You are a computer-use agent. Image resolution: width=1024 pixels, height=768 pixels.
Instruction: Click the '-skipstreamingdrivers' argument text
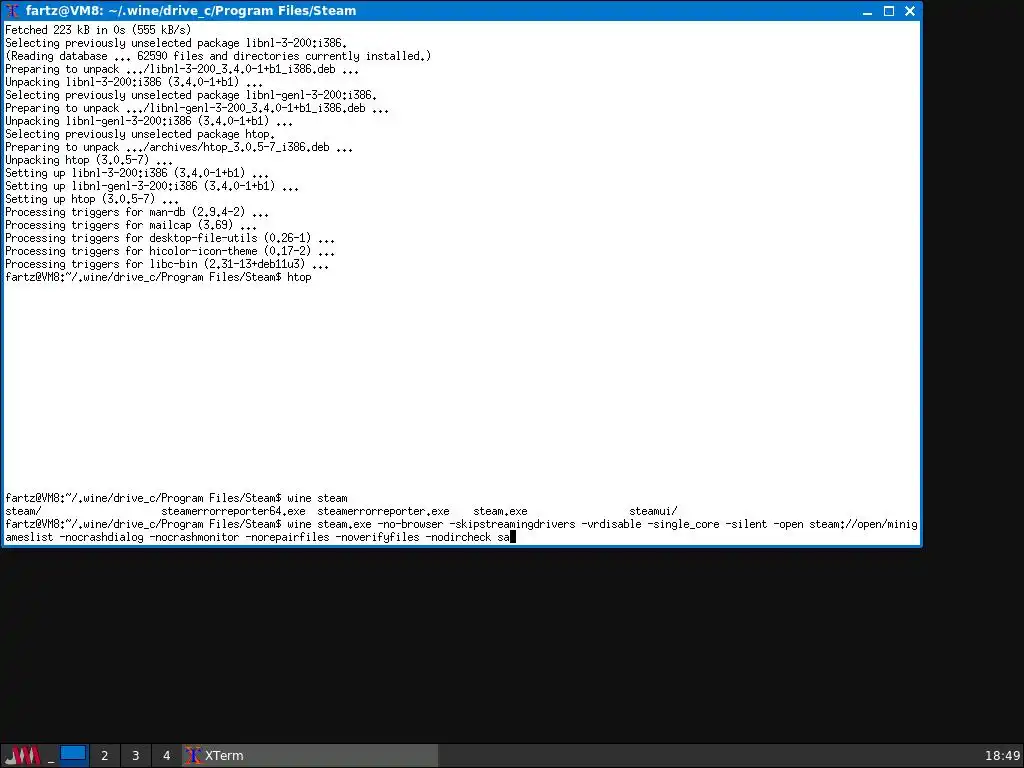pos(513,524)
